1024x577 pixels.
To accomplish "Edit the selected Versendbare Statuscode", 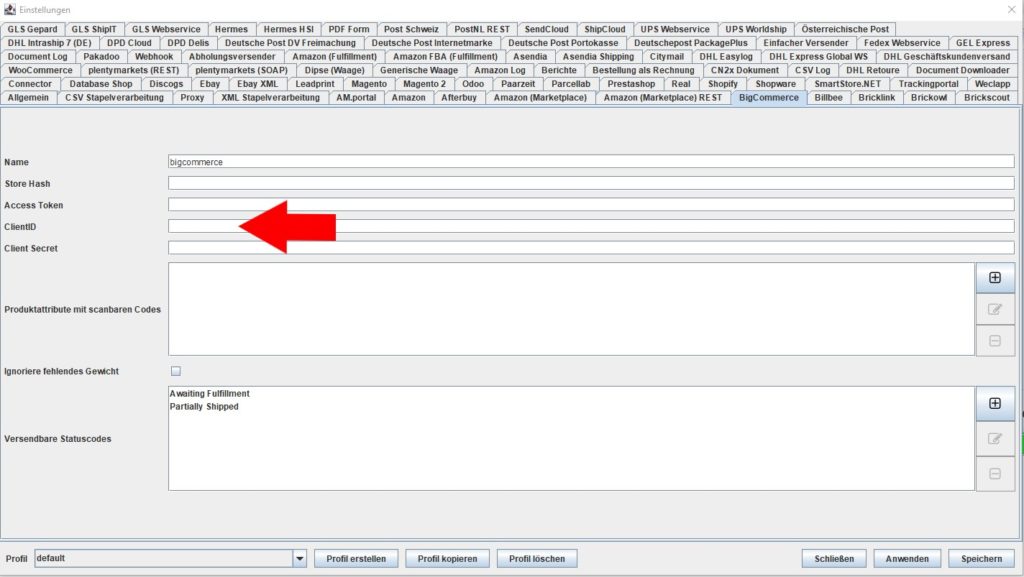I will tap(995, 439).
